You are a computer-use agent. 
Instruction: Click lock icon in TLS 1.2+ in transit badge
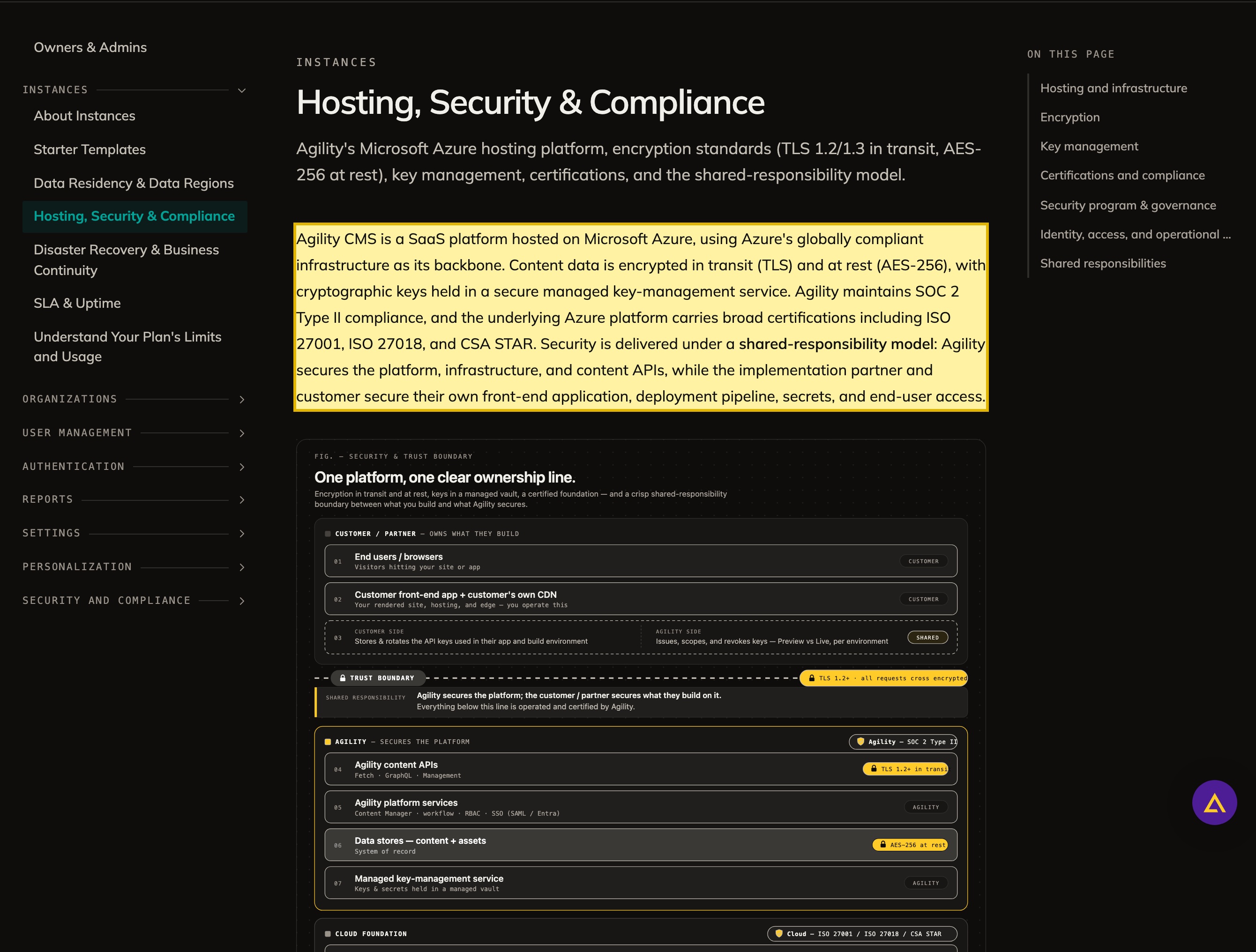tap(874, 769)
